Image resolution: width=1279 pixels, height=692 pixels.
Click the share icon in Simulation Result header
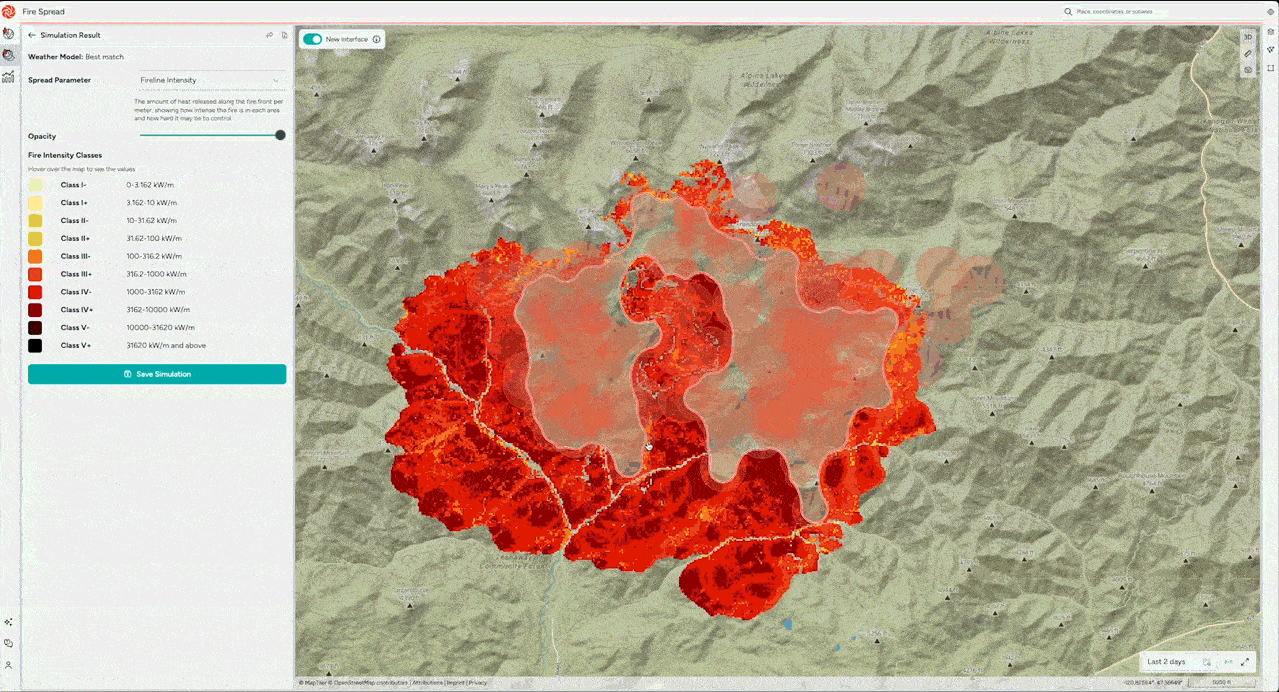(269, 35)
